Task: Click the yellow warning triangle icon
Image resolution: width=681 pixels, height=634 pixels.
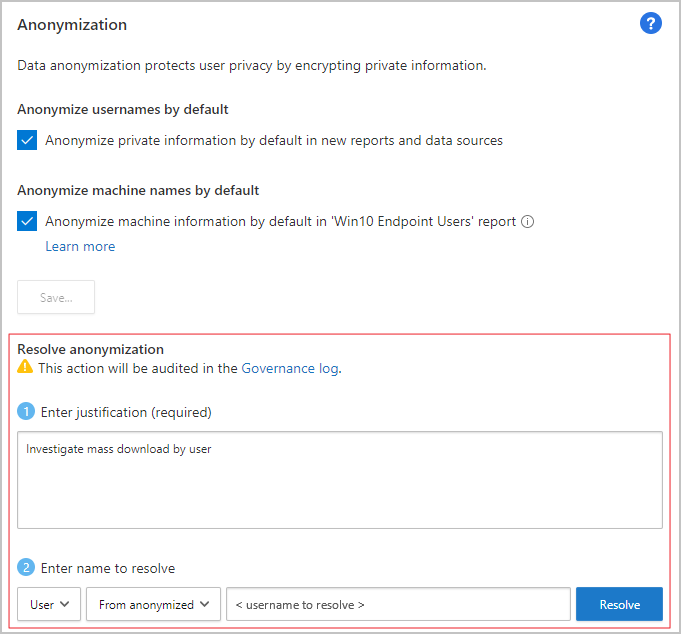Action: (x=26, y=368)
